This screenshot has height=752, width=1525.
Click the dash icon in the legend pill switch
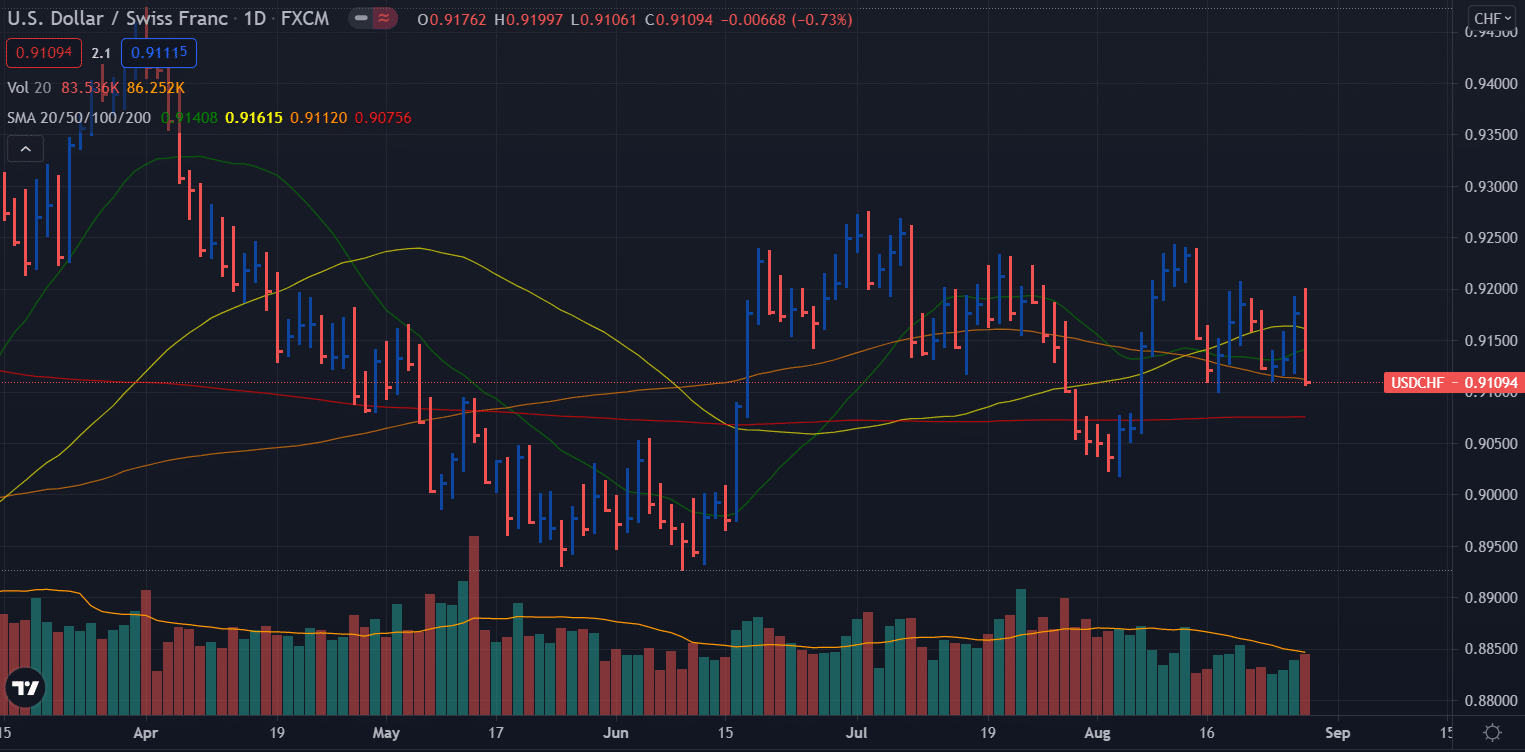click(361, 18)
